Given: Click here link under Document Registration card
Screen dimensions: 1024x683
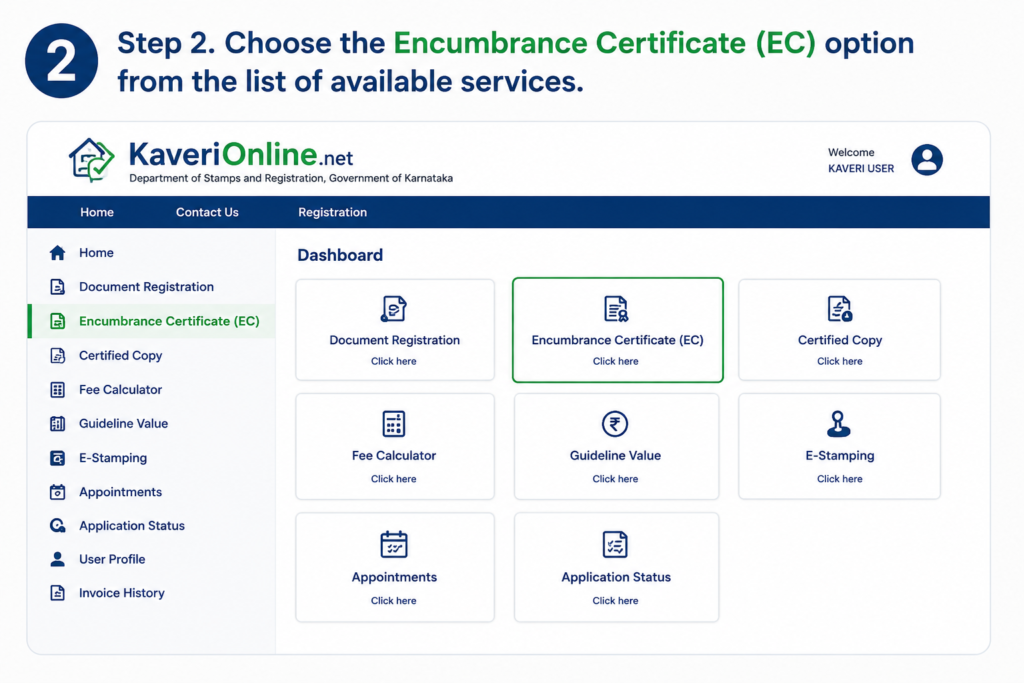Looking at the screenshot, I should (x=394, y=361).
